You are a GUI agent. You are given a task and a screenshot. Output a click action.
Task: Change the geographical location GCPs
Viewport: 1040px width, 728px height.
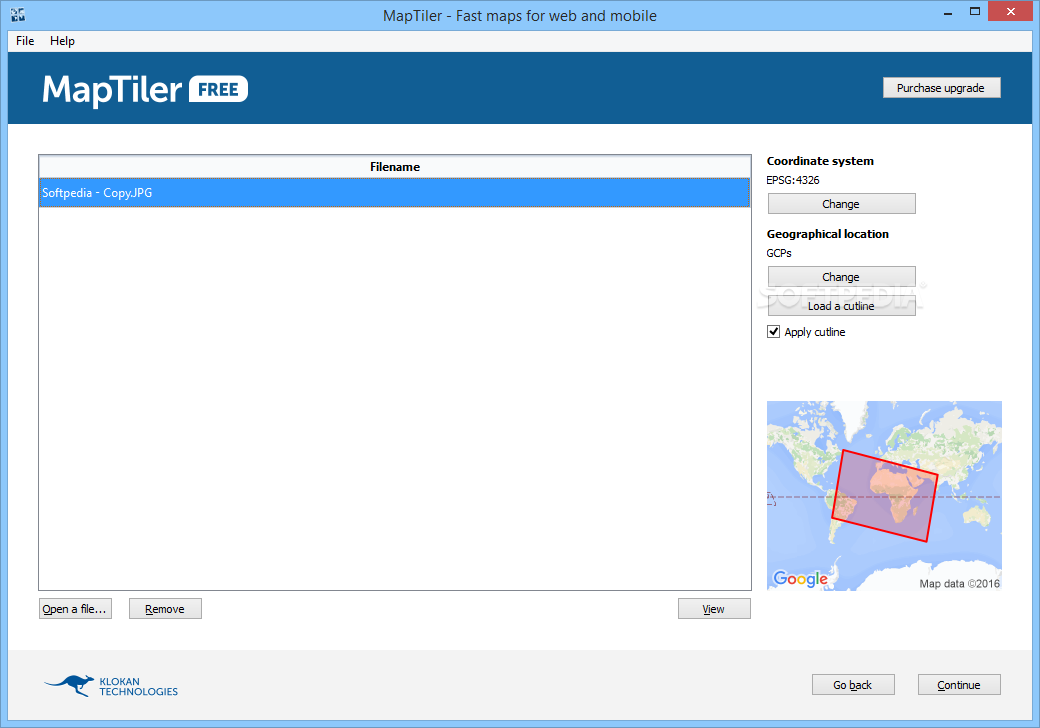[x=841, y=277]
